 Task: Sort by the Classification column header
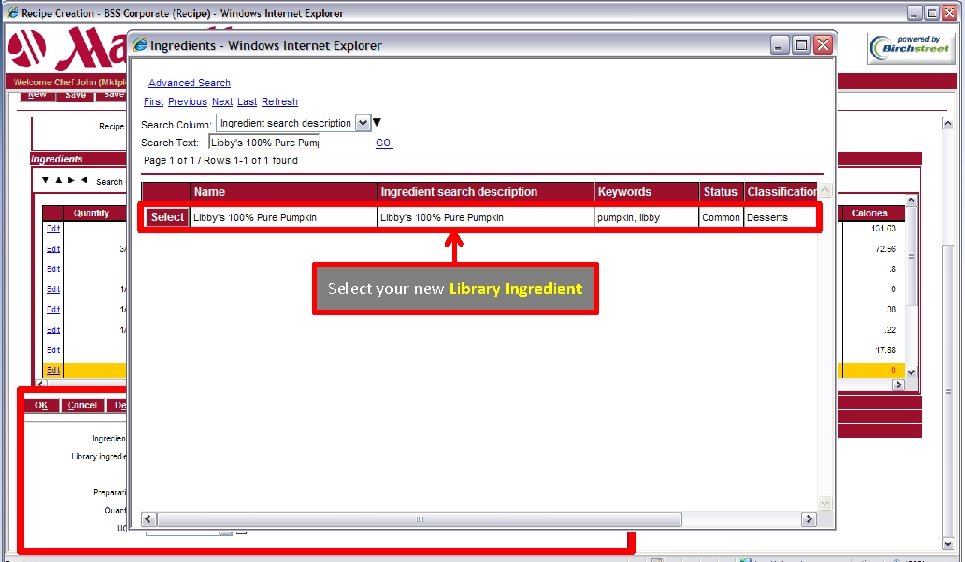(782, 191)
